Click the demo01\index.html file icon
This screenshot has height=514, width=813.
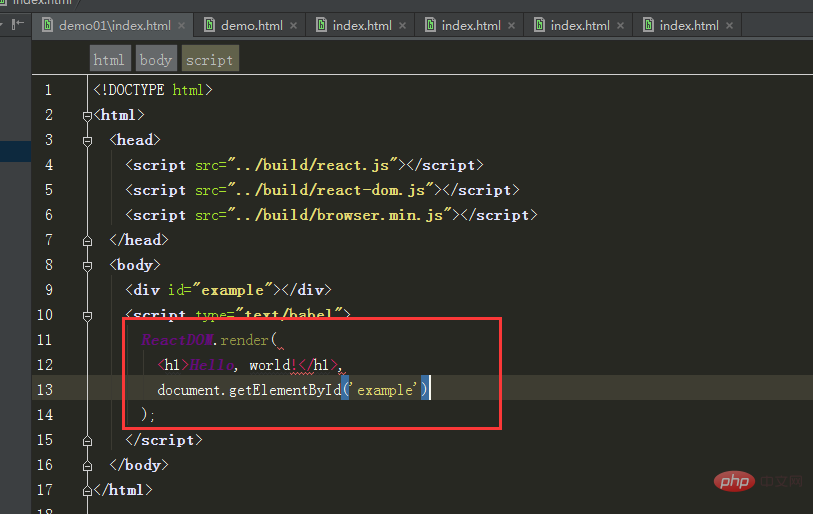(47, 25)
